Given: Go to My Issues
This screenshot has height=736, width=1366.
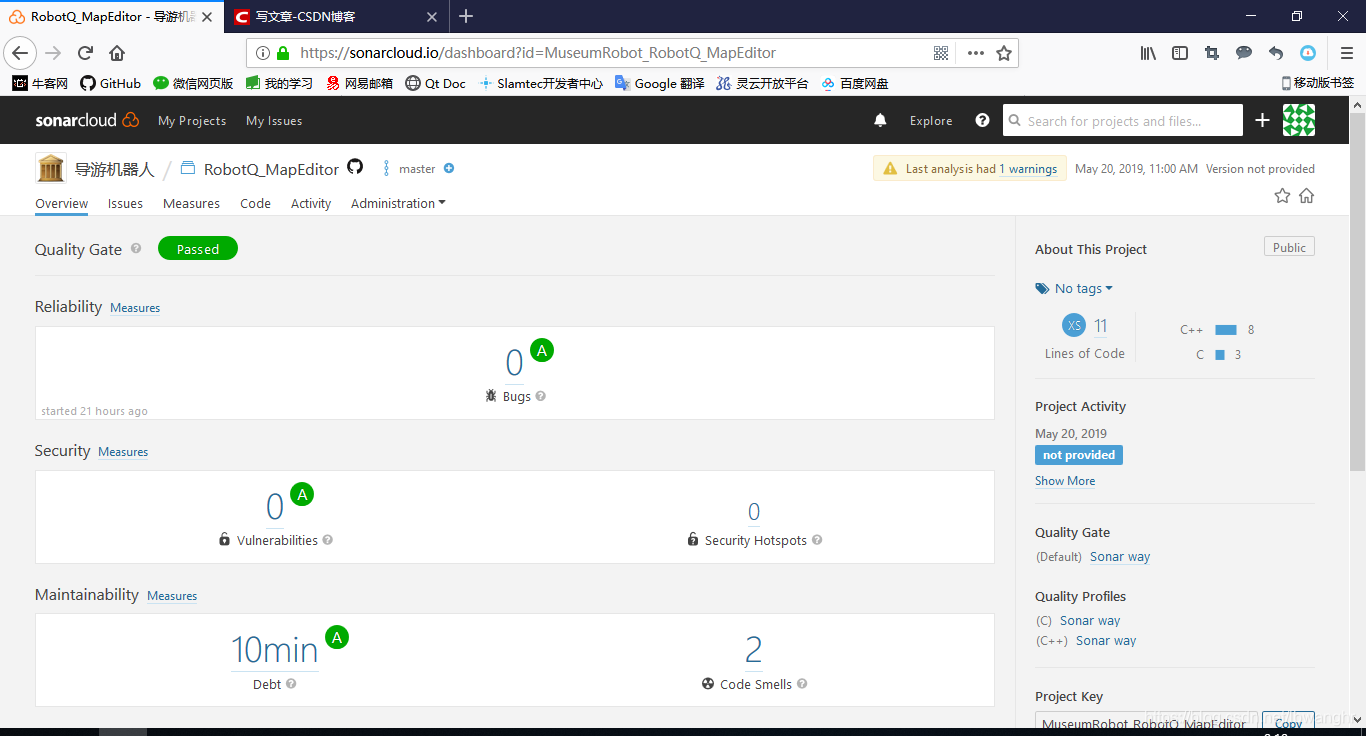Looking at the screenshot, I should [274, 120].
